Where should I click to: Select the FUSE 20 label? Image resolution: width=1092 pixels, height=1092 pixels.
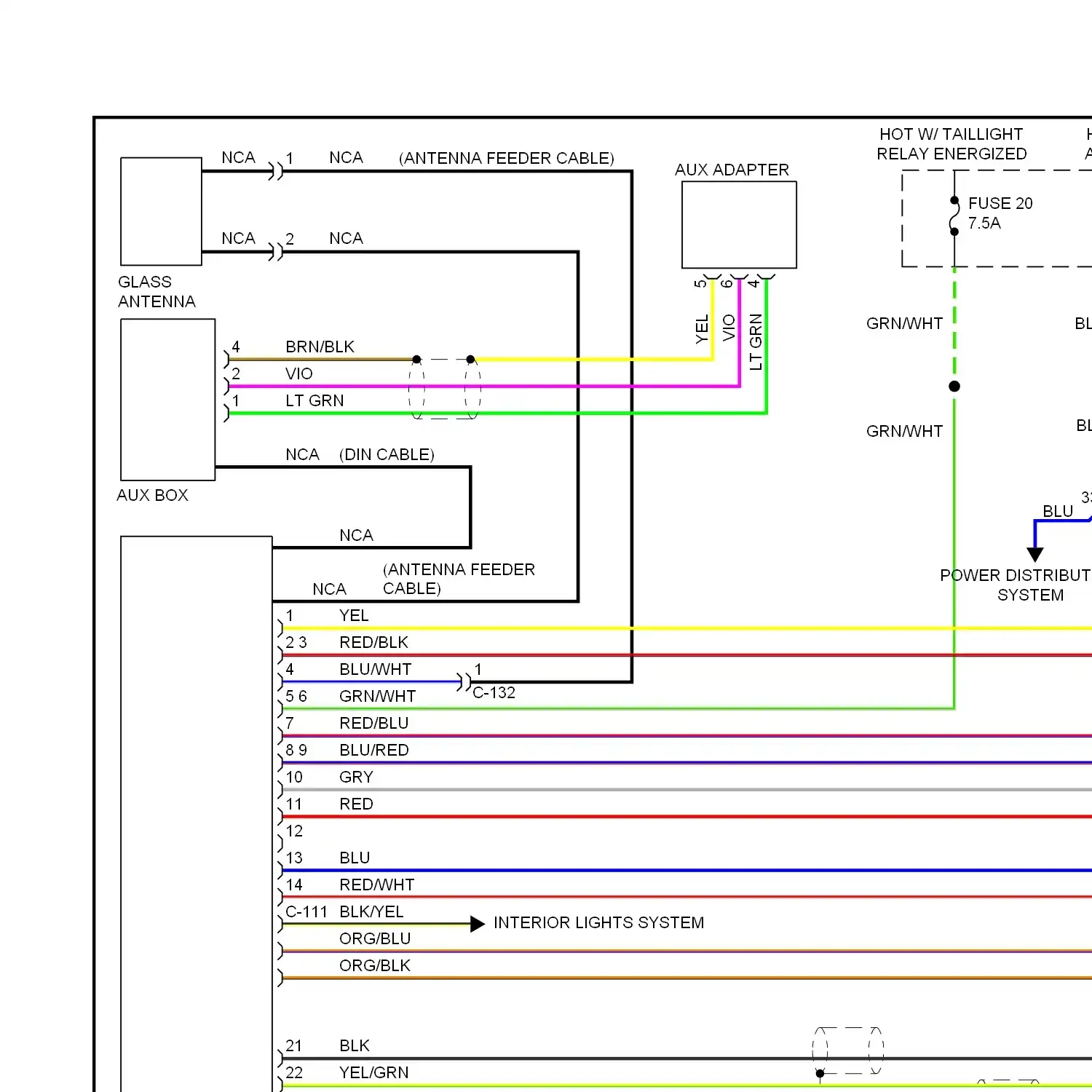pyautogui.click(x=1000, y=203)
